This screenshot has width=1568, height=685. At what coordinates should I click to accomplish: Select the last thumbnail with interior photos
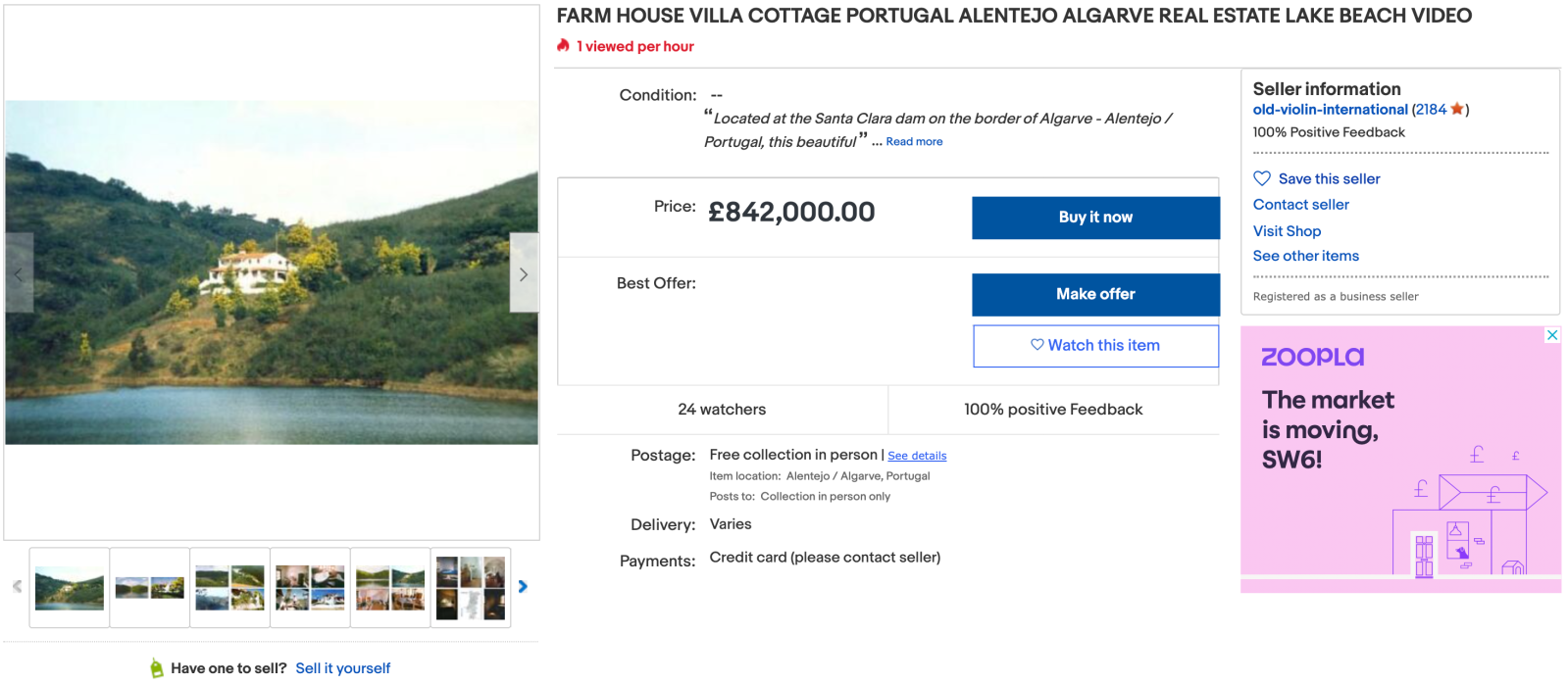(x=471, y=588)
